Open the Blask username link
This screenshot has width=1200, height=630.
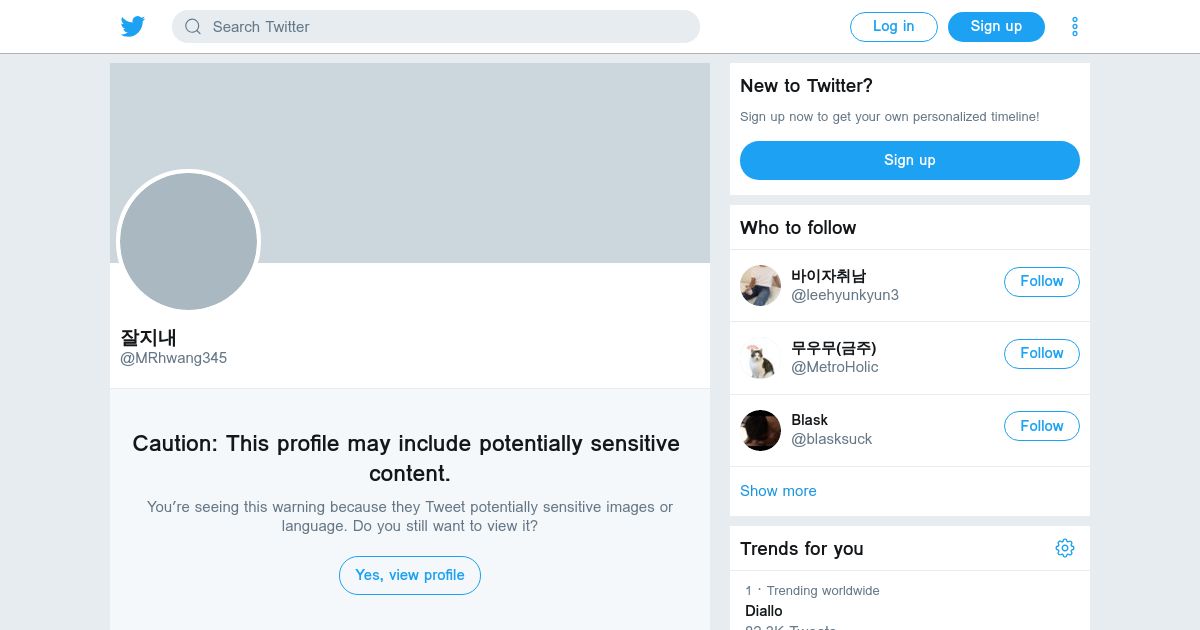(809, 420)
